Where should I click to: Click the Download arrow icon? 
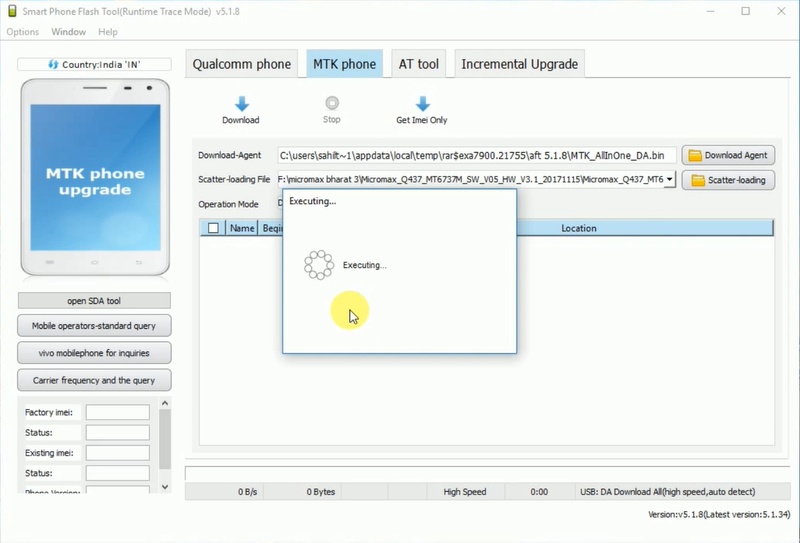coord(240,104)
